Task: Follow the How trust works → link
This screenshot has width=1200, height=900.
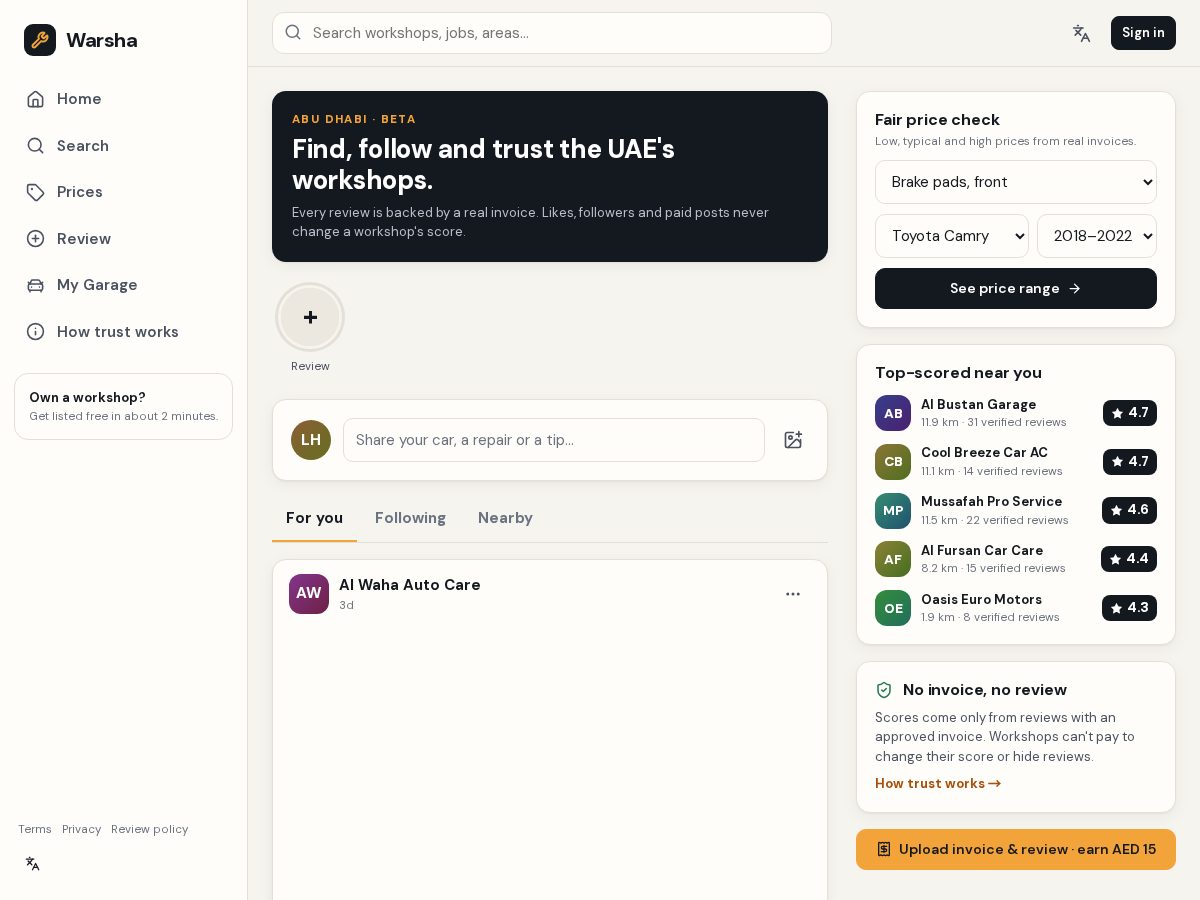Action: click(938, 784)
